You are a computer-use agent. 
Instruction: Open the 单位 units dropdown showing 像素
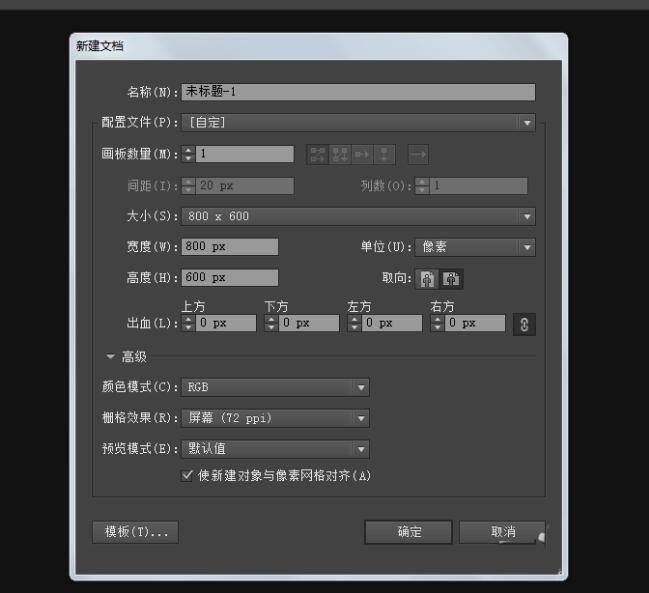(475, 247)
